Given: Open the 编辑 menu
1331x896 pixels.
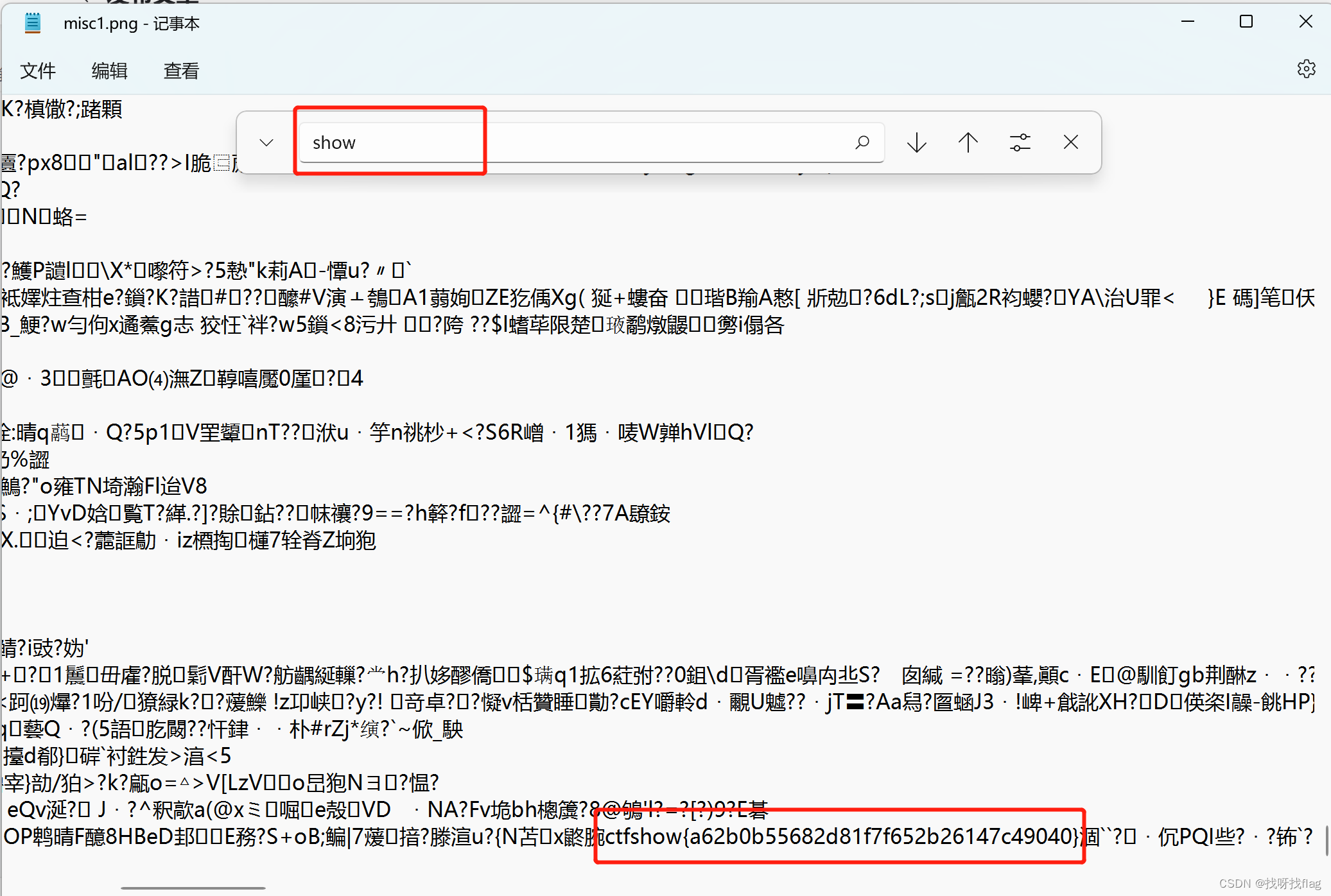Looking at the screenshot, I should click(109, 71).
